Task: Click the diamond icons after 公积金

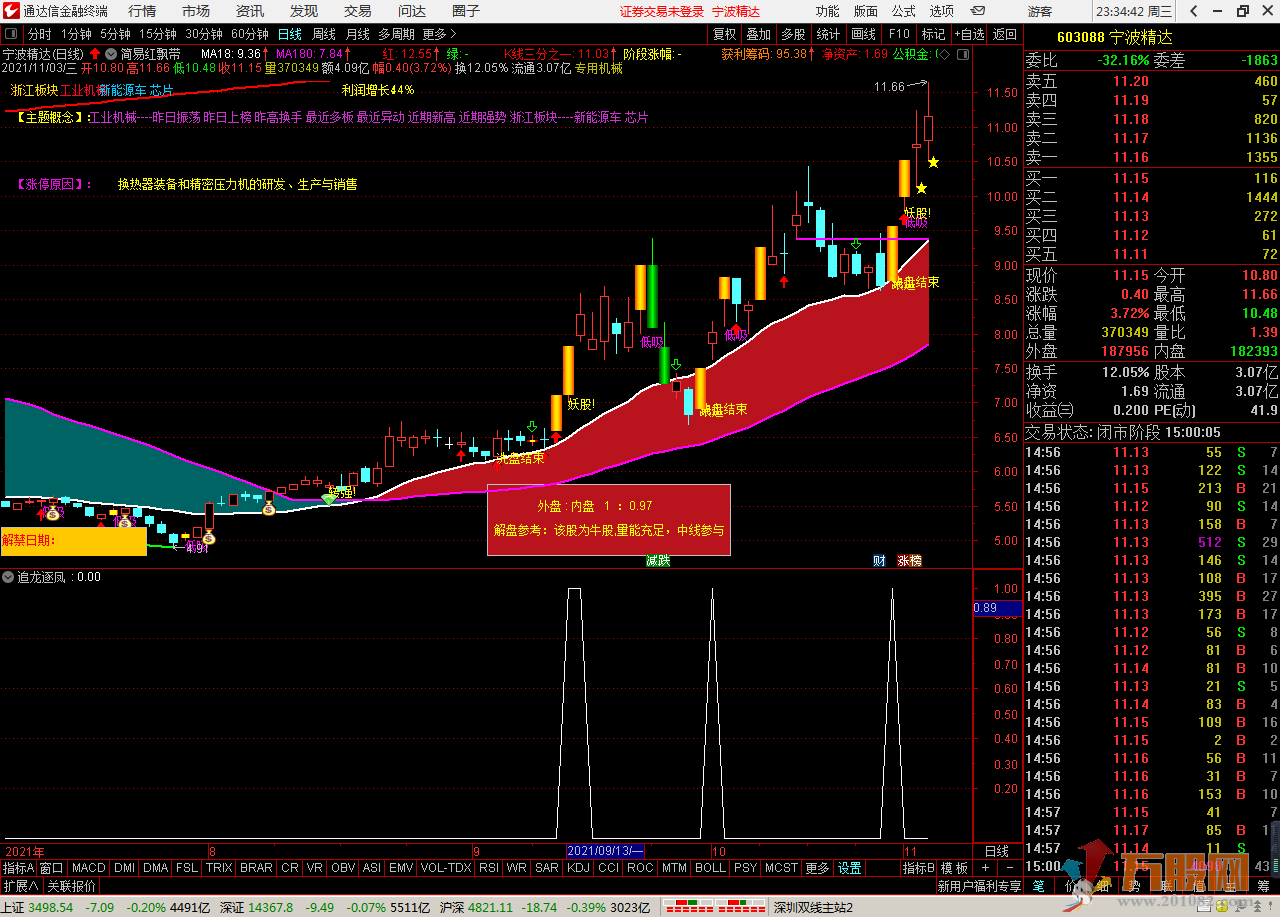Action: [946, 53]
